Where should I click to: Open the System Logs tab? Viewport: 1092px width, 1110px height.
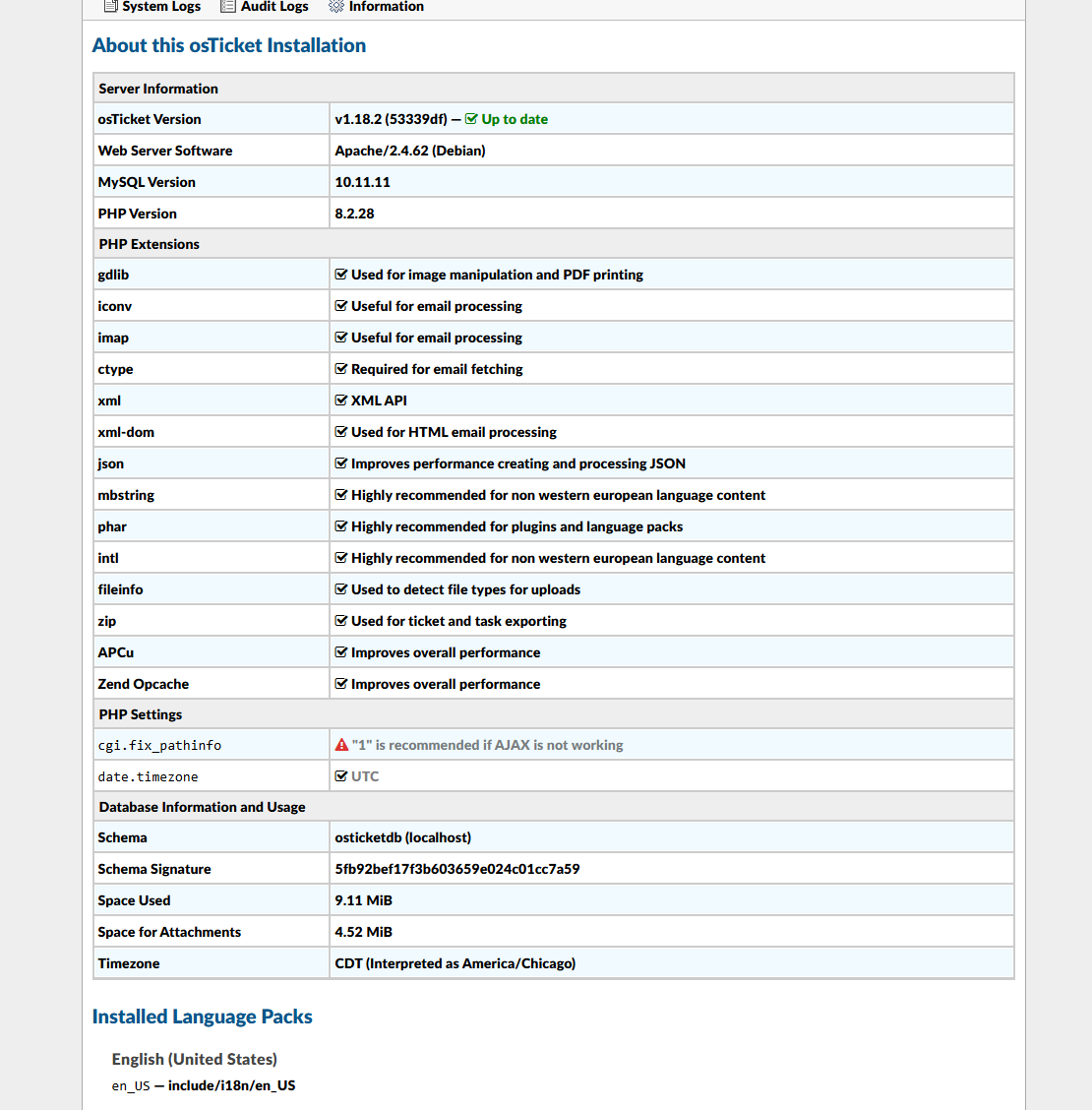pyautogui.click(x=152, y=6)
